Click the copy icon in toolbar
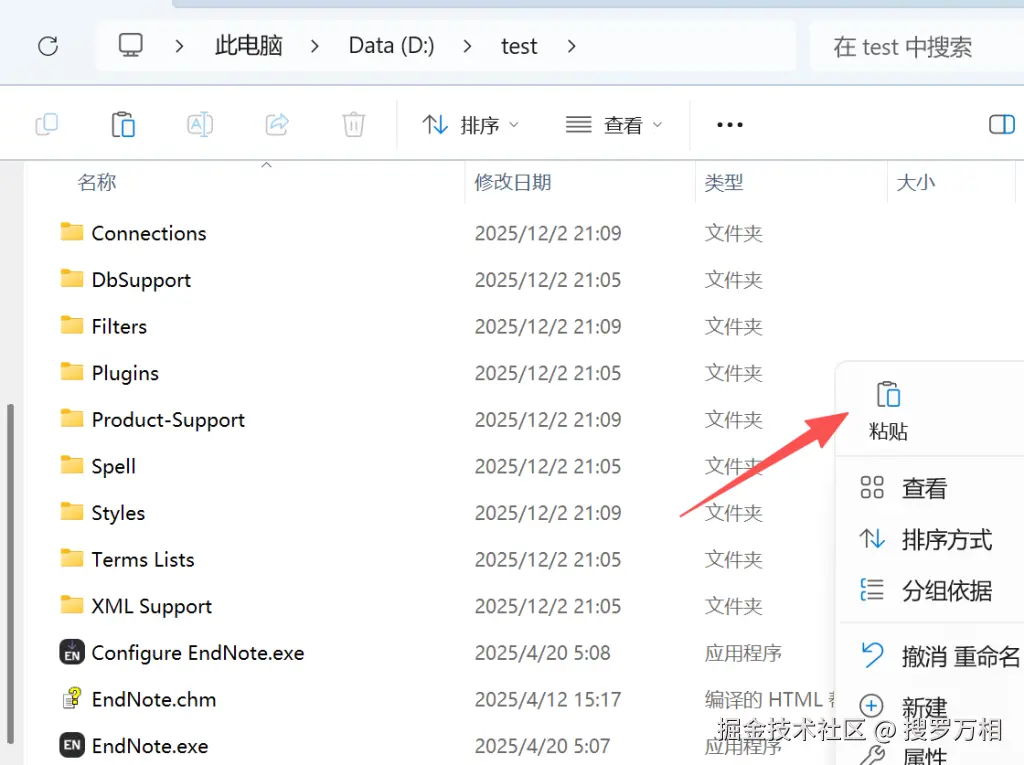 click(47, 124)
